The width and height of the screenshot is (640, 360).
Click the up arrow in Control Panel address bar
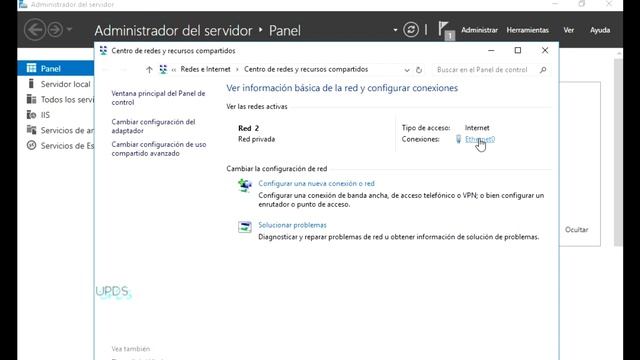point(149,70)
